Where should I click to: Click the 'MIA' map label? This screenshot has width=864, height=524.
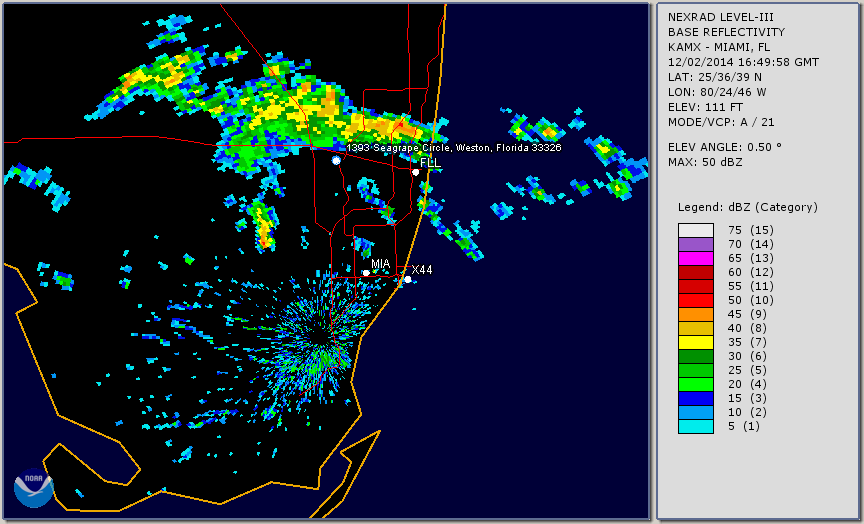click(x=380, y=264)
